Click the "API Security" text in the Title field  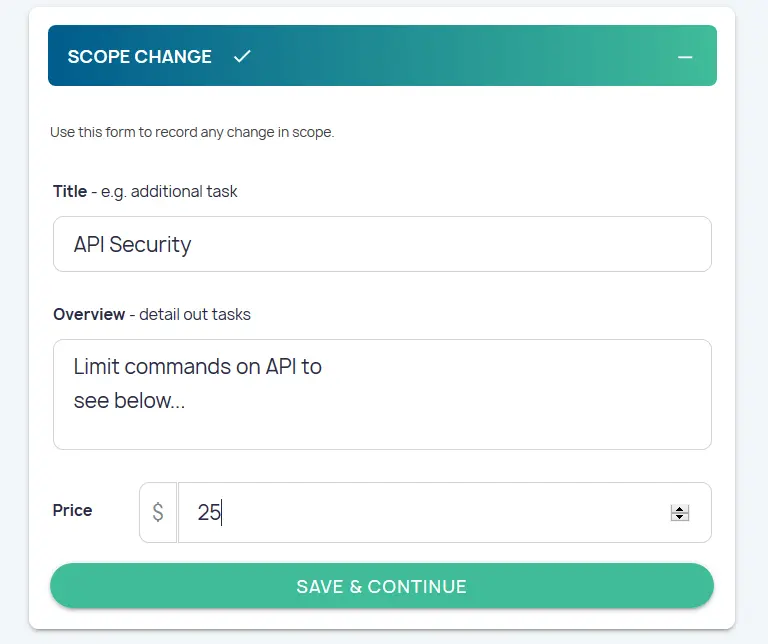[x=132, y=244]
